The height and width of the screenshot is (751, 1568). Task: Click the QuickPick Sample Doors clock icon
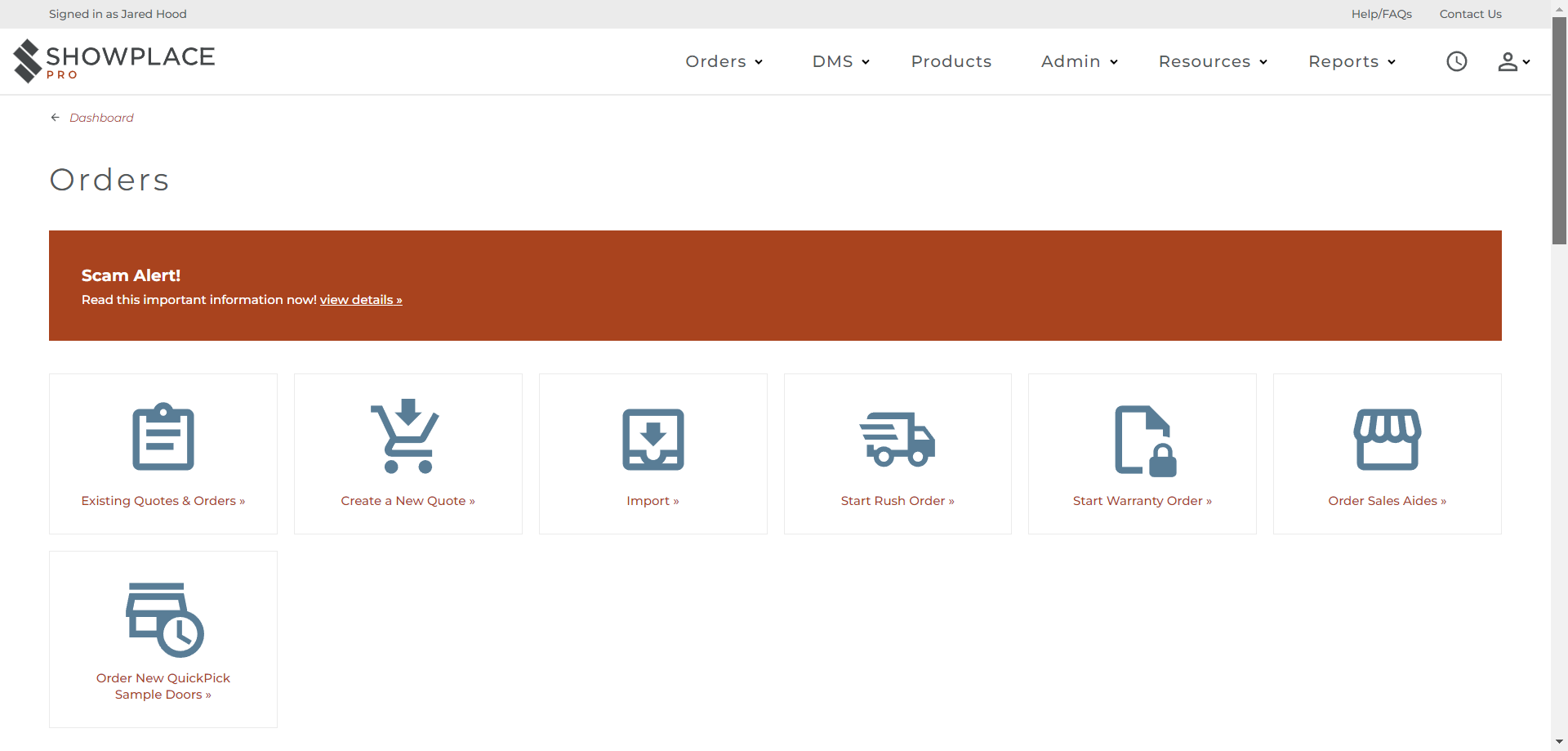(164, 619)
